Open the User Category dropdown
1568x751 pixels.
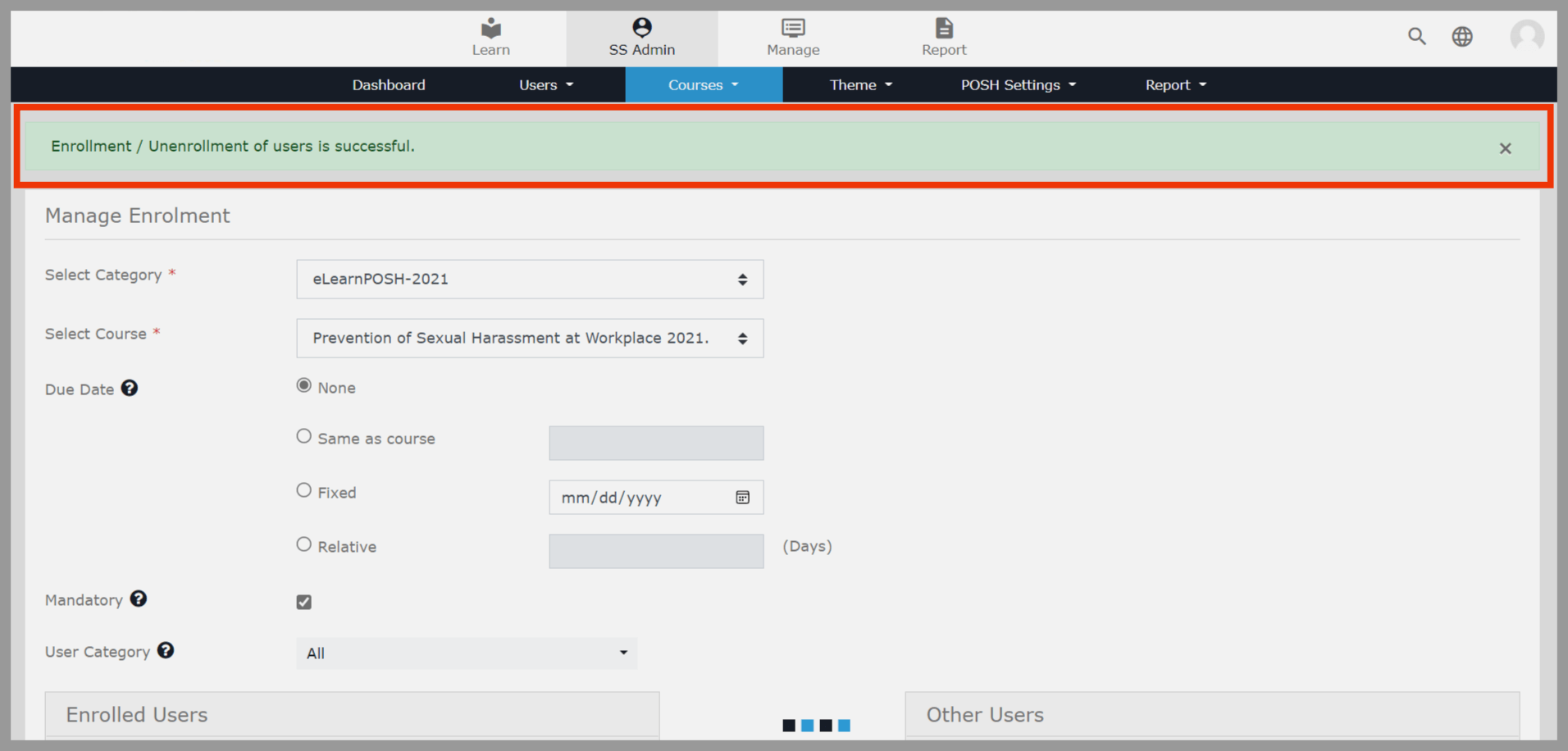466,653
